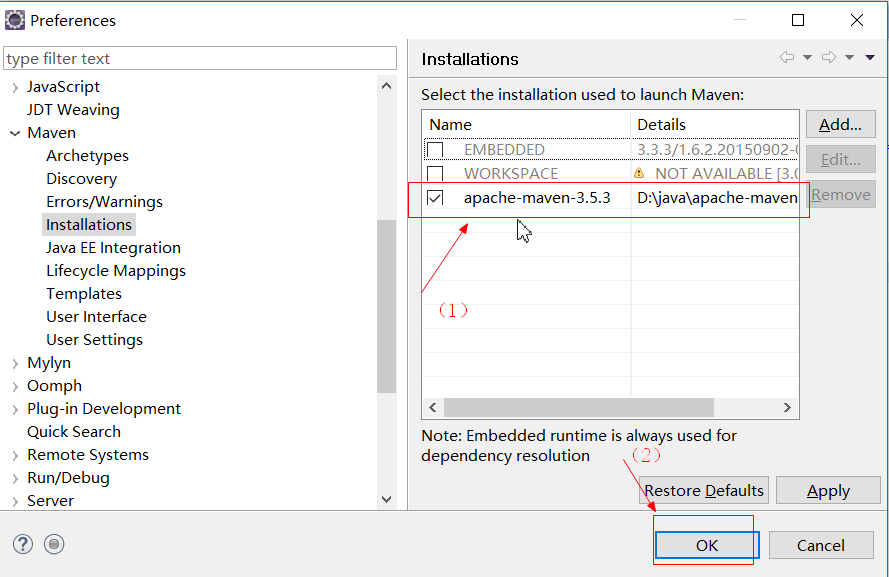Focus the type filter text field
Screen dimensions: 889x577
click(200, 58)
